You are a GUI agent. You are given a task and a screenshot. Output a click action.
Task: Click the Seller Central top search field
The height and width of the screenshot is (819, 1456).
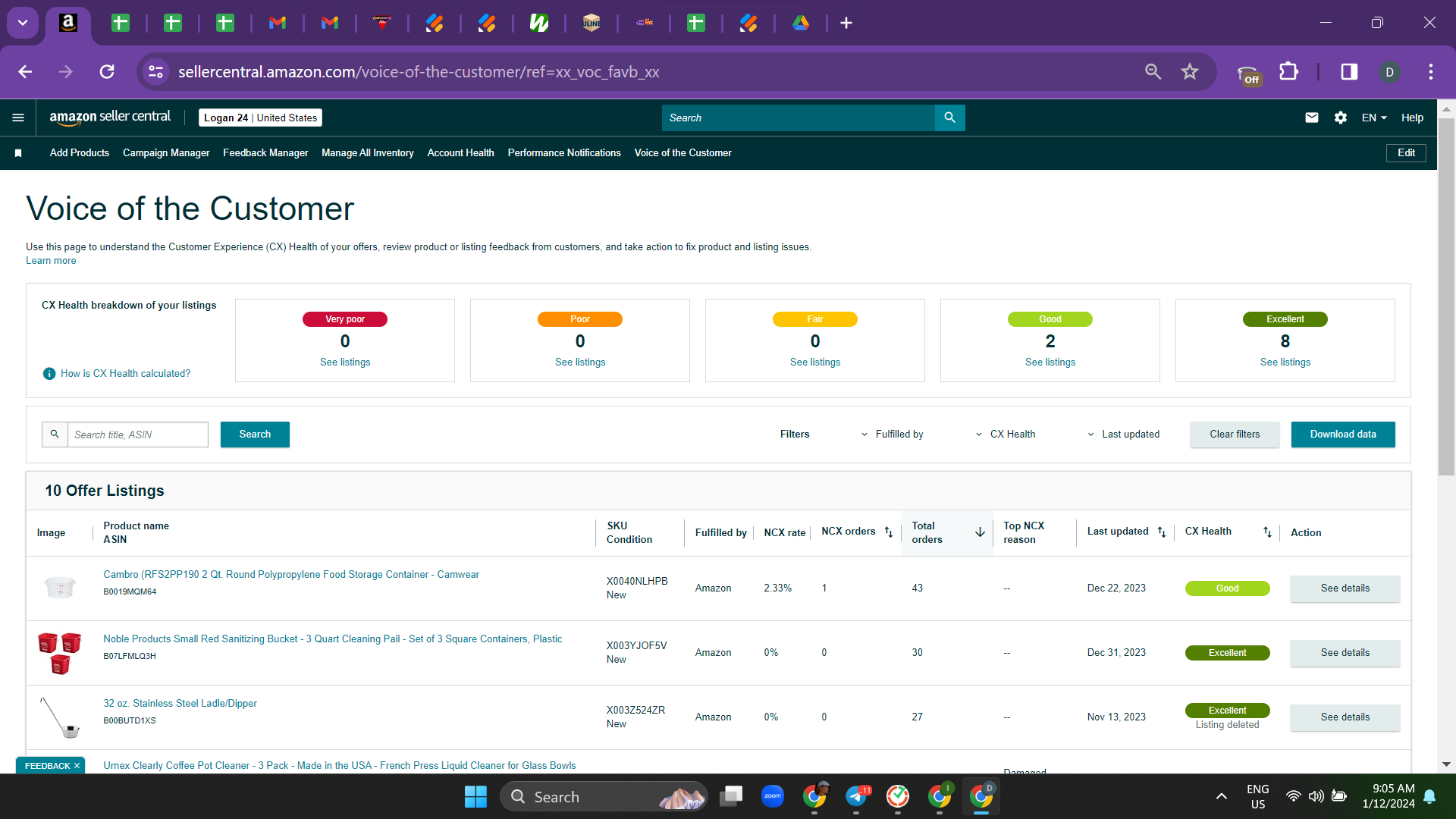point(799,118)
